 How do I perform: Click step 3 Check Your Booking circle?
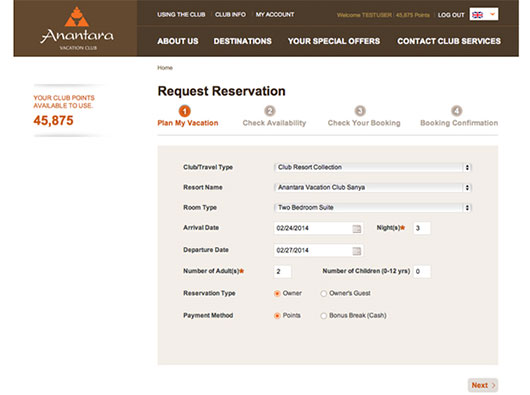(360, 111)
